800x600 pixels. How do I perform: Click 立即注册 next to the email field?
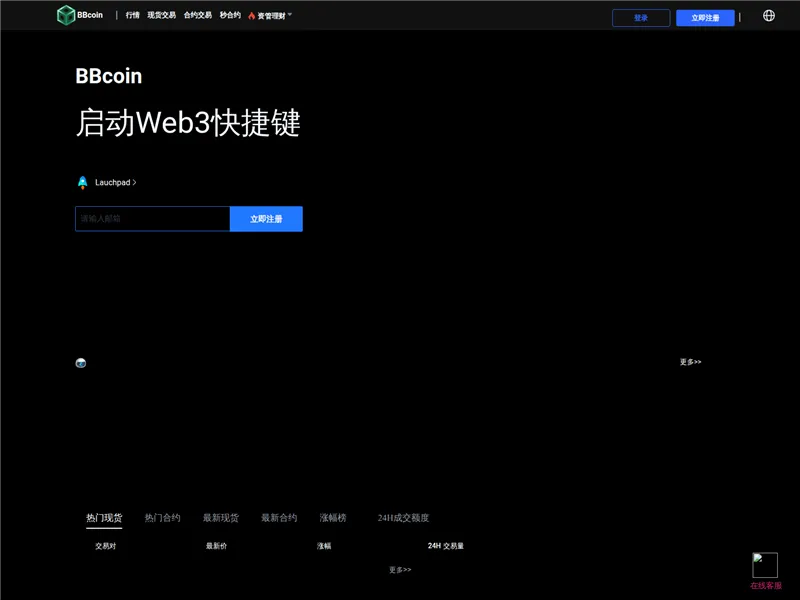point(266,219)
